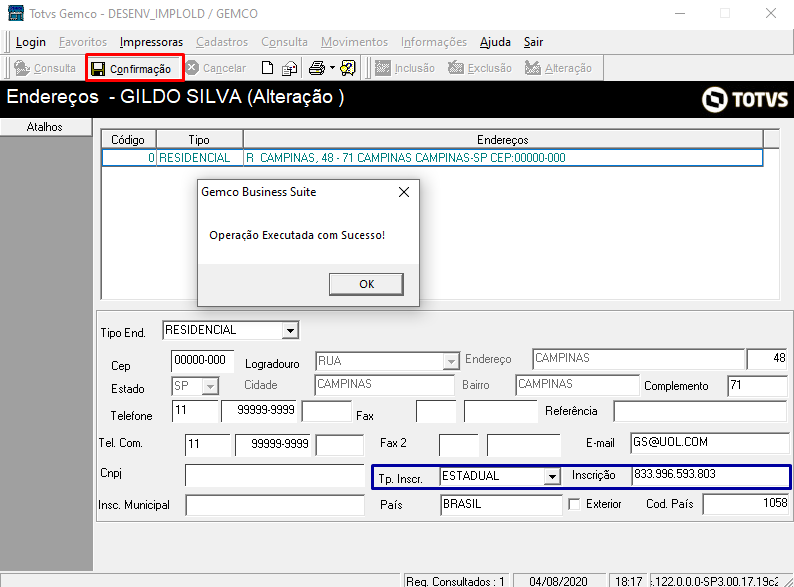Click the Alteração toolbar button
This screenshot has width=794, height=587.
[558, 68]
